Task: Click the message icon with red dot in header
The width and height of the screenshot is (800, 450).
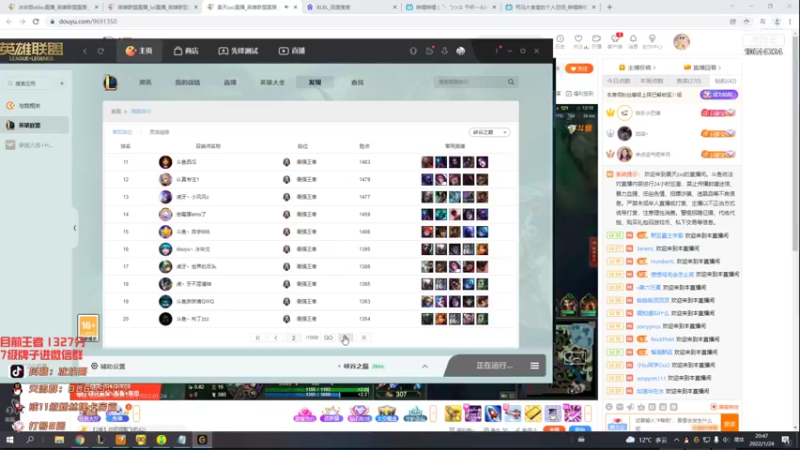Action: [x=430, y=51]
